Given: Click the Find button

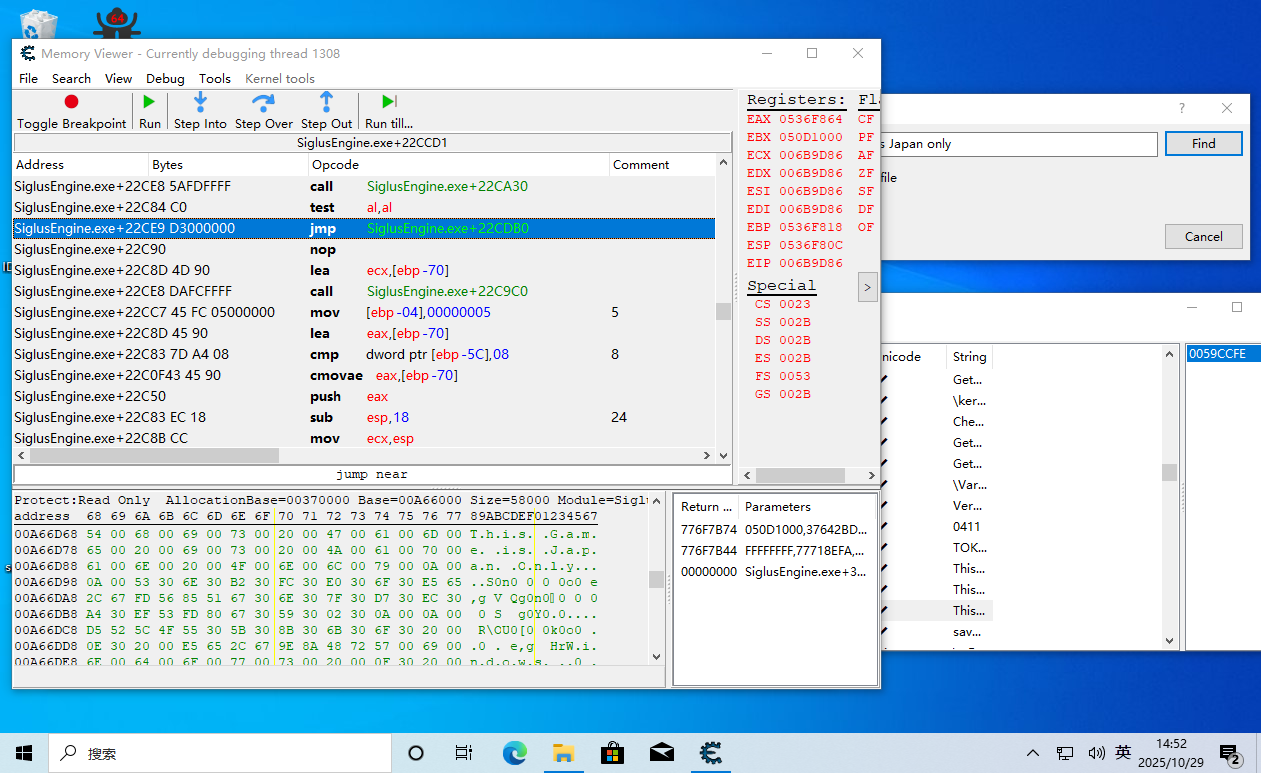Looking at the screenshot, I should (x=1203, y=143).
